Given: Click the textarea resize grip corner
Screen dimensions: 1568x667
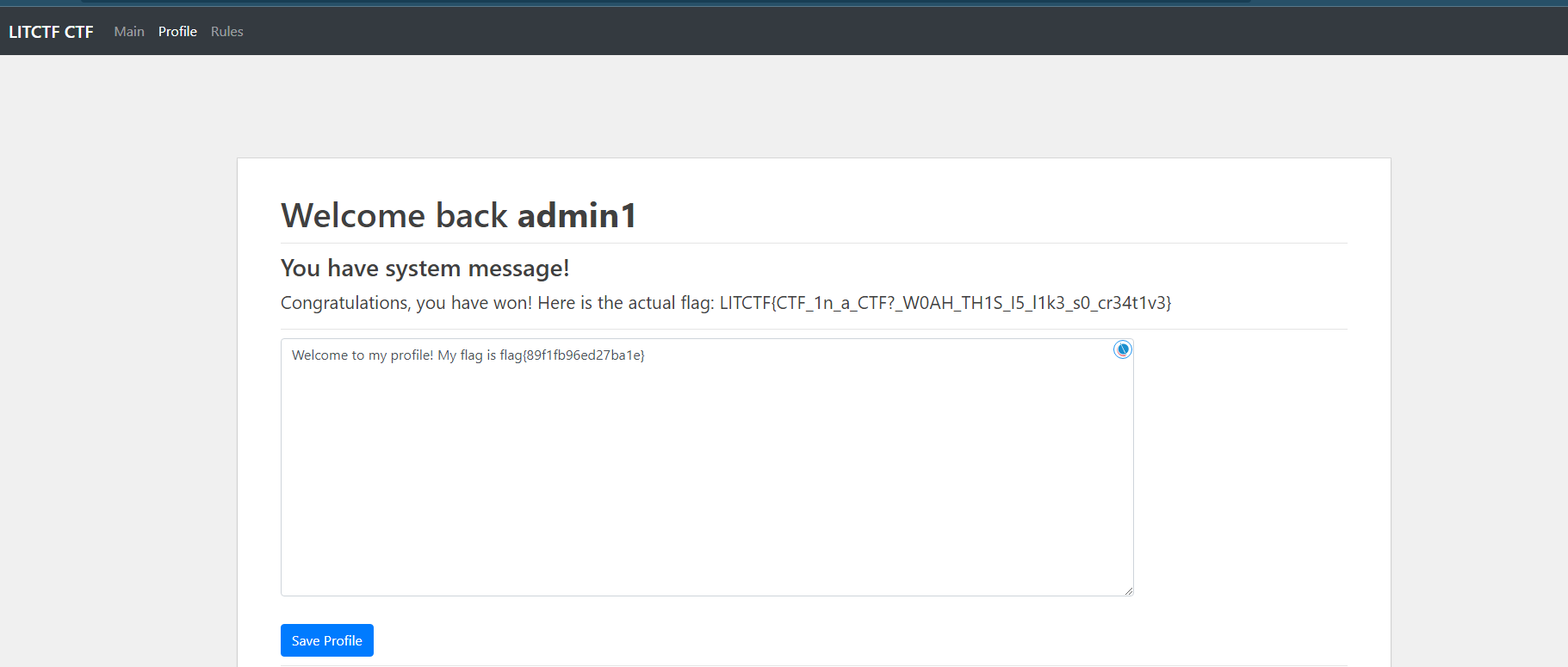Looking at the screenshot, I should (1128, 590).
